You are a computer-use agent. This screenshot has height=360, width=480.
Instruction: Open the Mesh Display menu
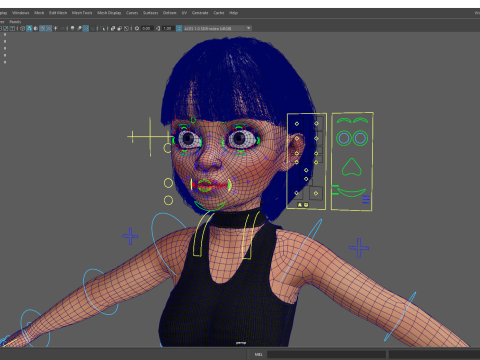point(109,13)
